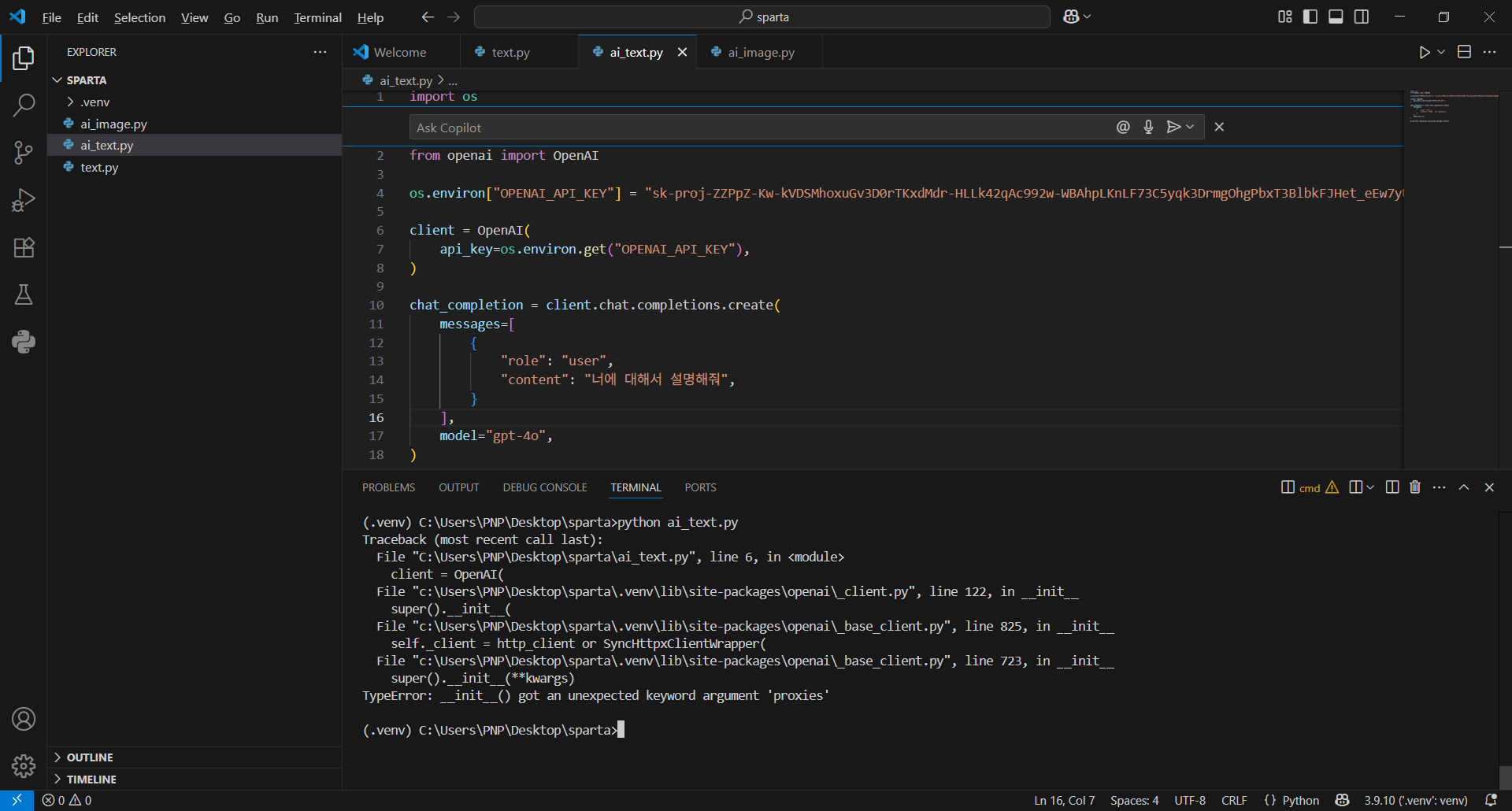Open the Run dropdown arrow beside play
Viewport: 1512px width, 811px height.
pyautogui.click(x=1441, y=52)
